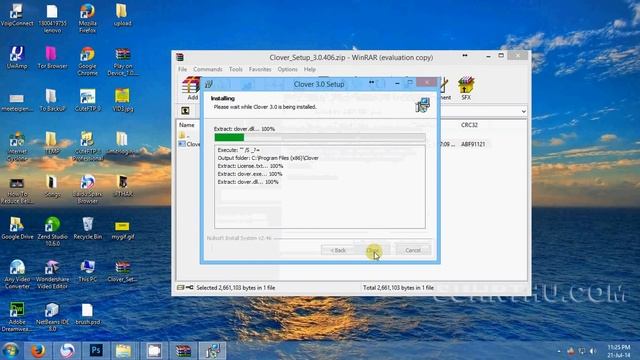The image size is (640, 360).
Task: Click the Close button in Clover Setup
Action: [x=373, y=250]
